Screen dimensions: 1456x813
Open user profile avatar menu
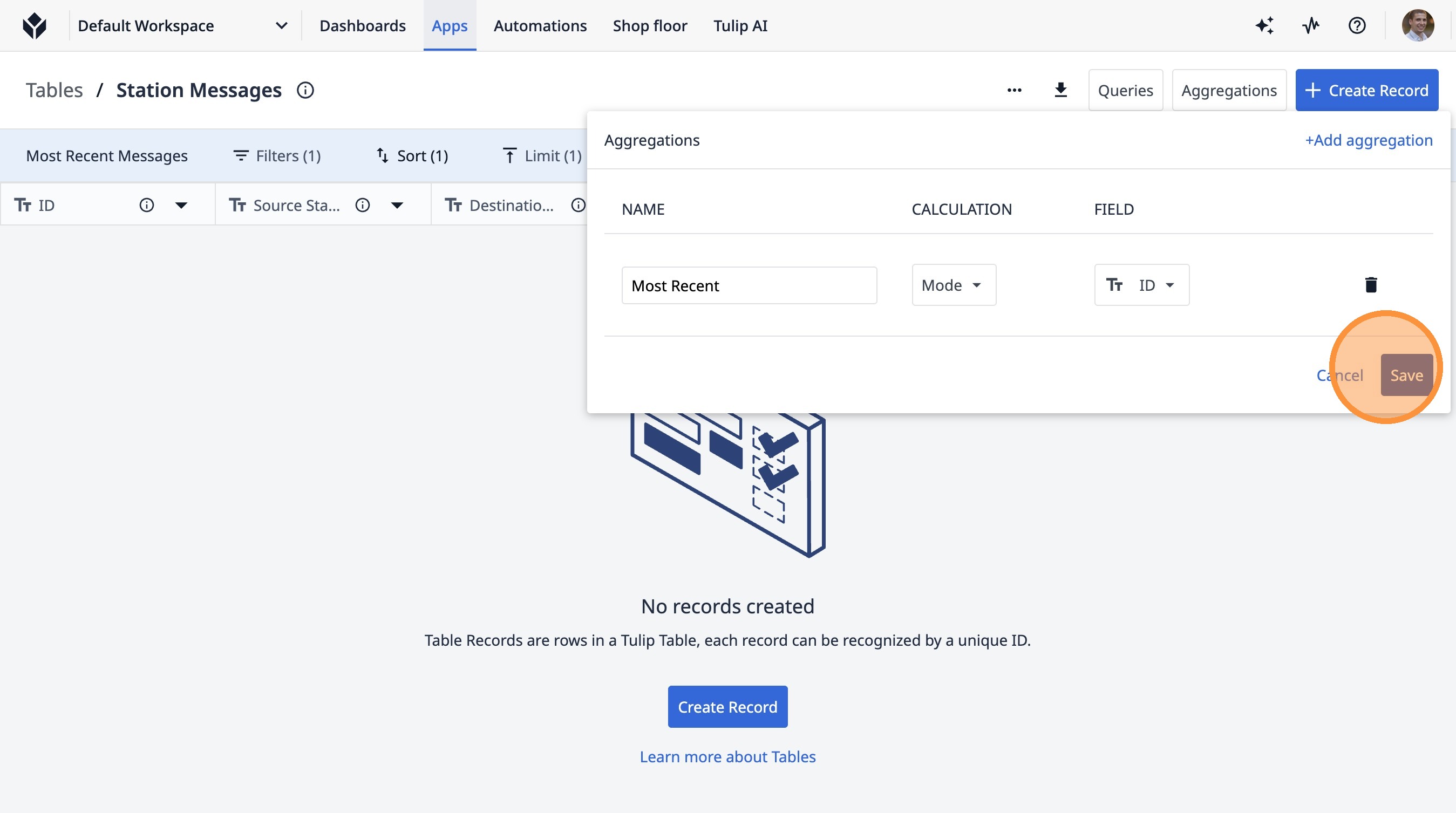[1417, 26]
